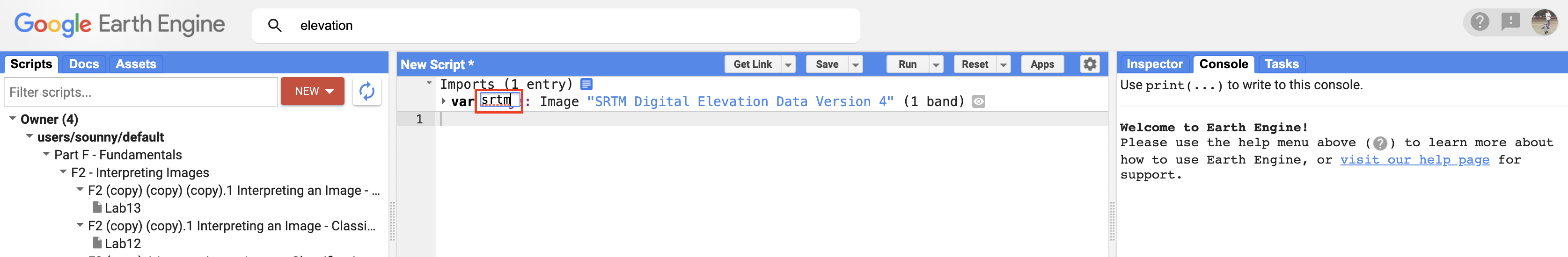Open the user account avatar
Screen dimensions: 1568x257
click(1544, 22)
